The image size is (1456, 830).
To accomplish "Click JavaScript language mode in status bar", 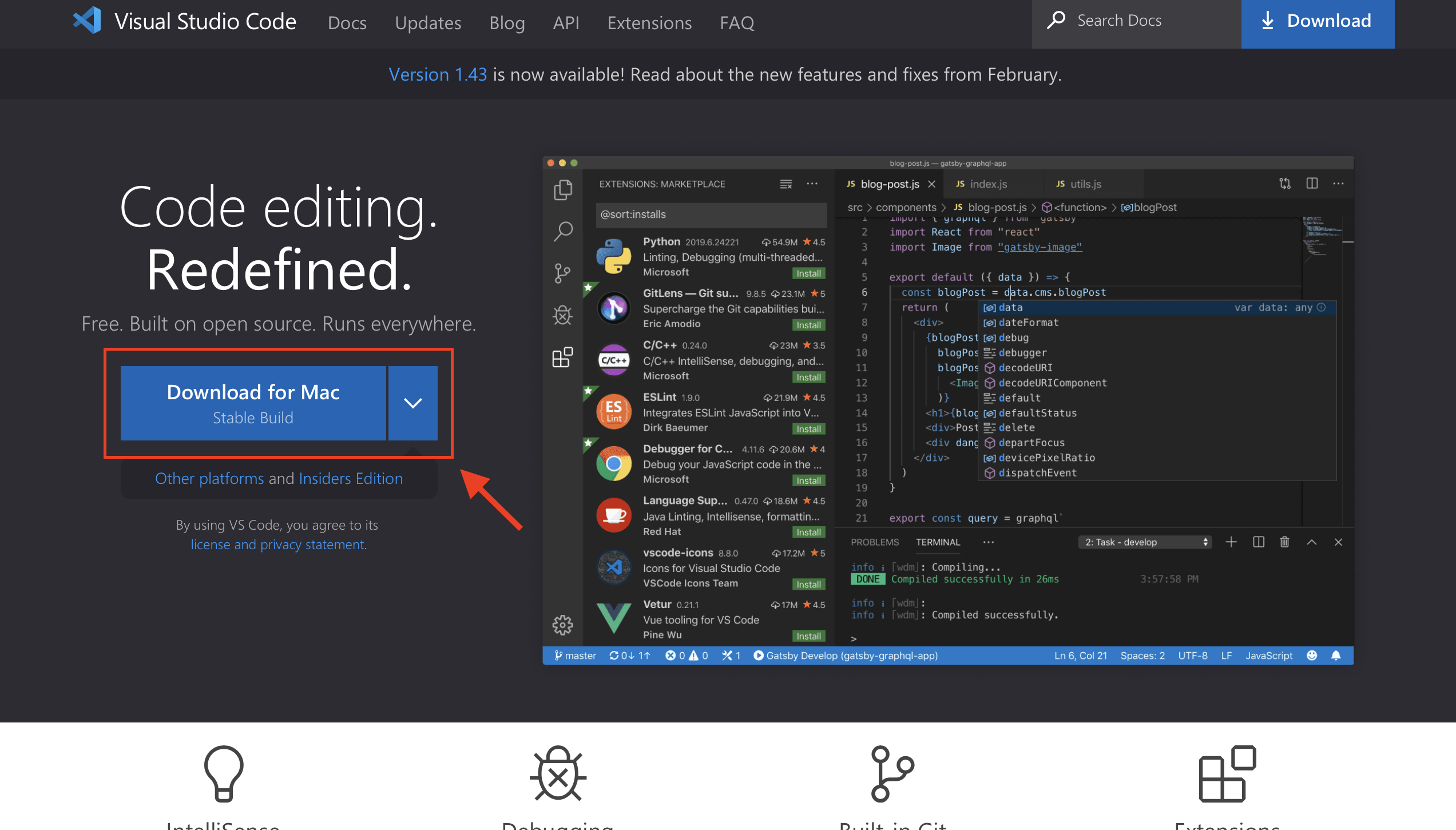I will tap(1269, 656).
